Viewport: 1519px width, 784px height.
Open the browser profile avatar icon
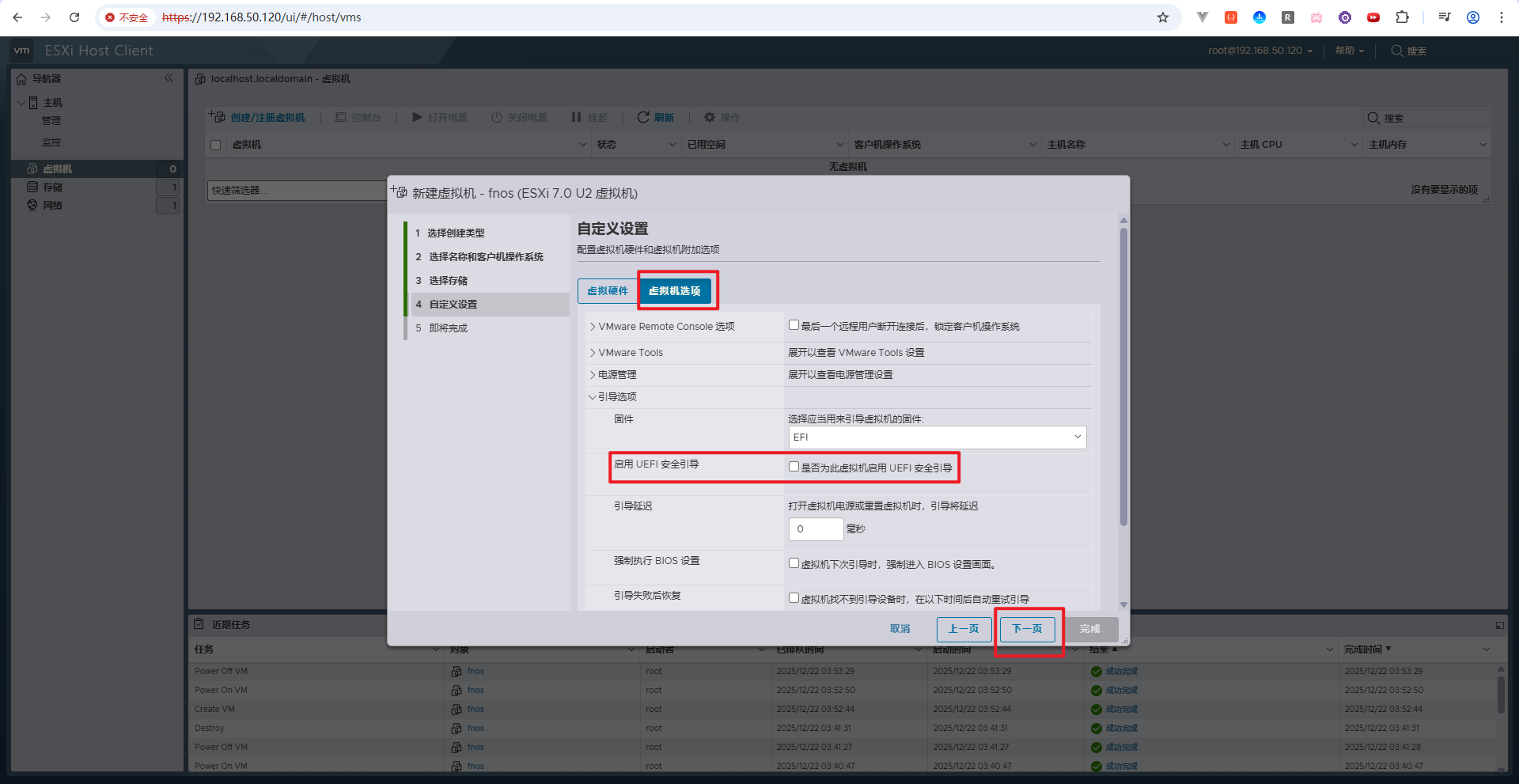[x=1472, y=17]
